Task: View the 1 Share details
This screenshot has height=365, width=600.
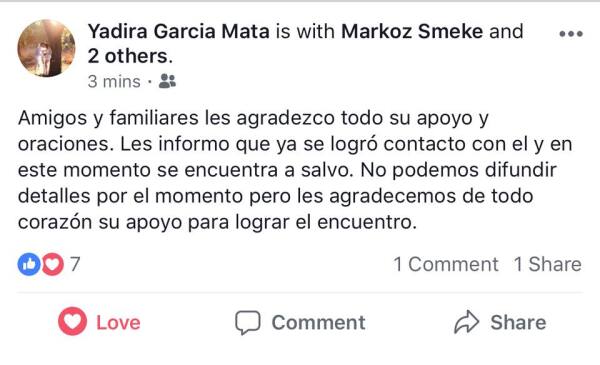Action: pyautogui.click(x=548, y=264)
